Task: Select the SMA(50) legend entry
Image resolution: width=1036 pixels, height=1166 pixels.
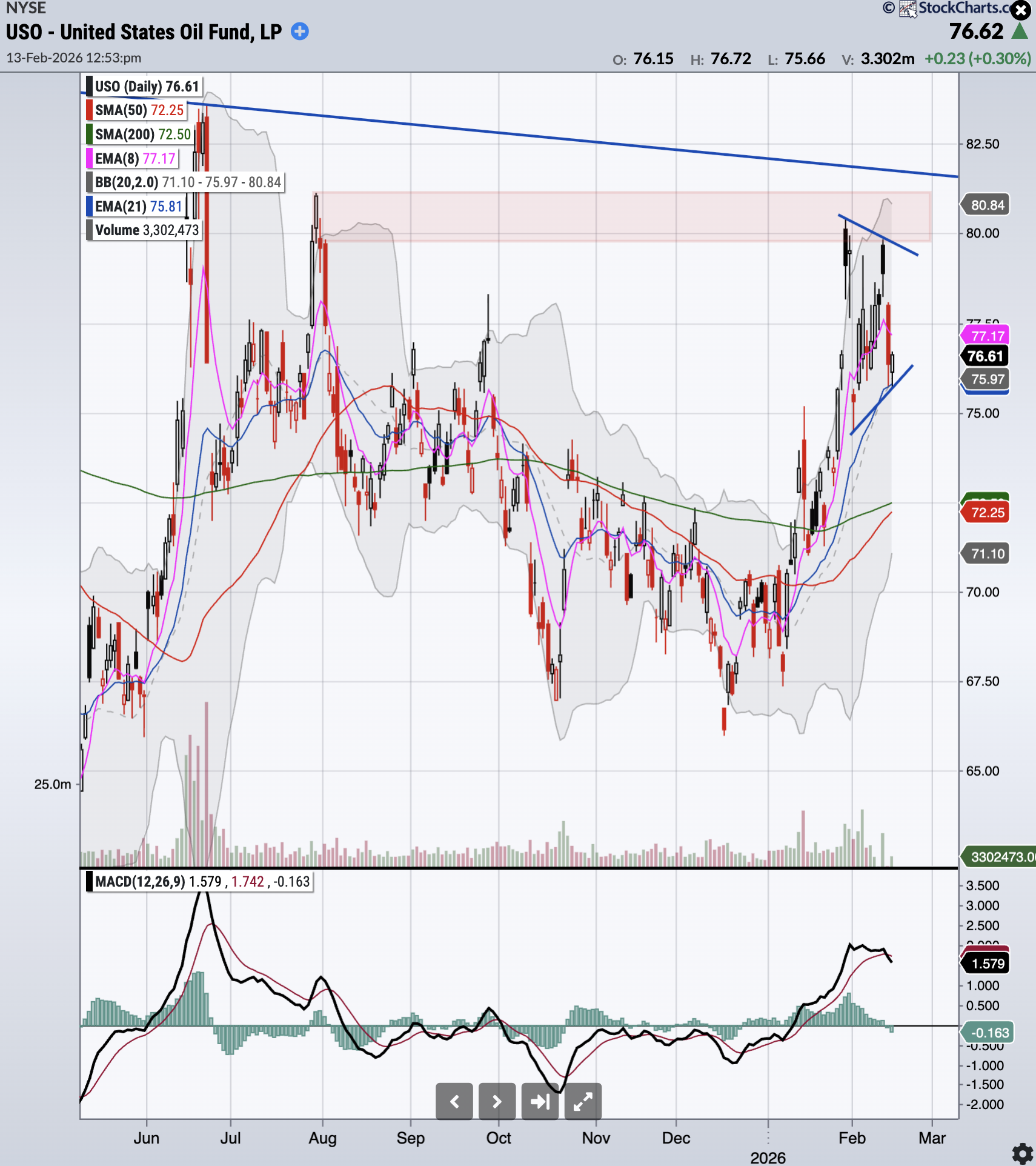Action: (139, 110)
